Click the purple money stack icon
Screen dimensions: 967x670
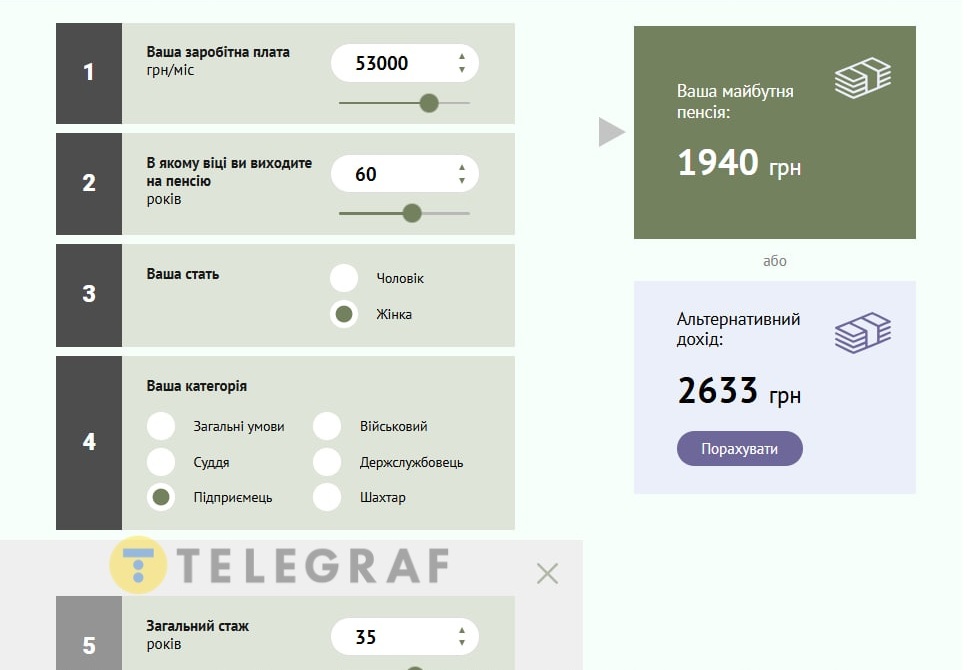click(862, 333)
